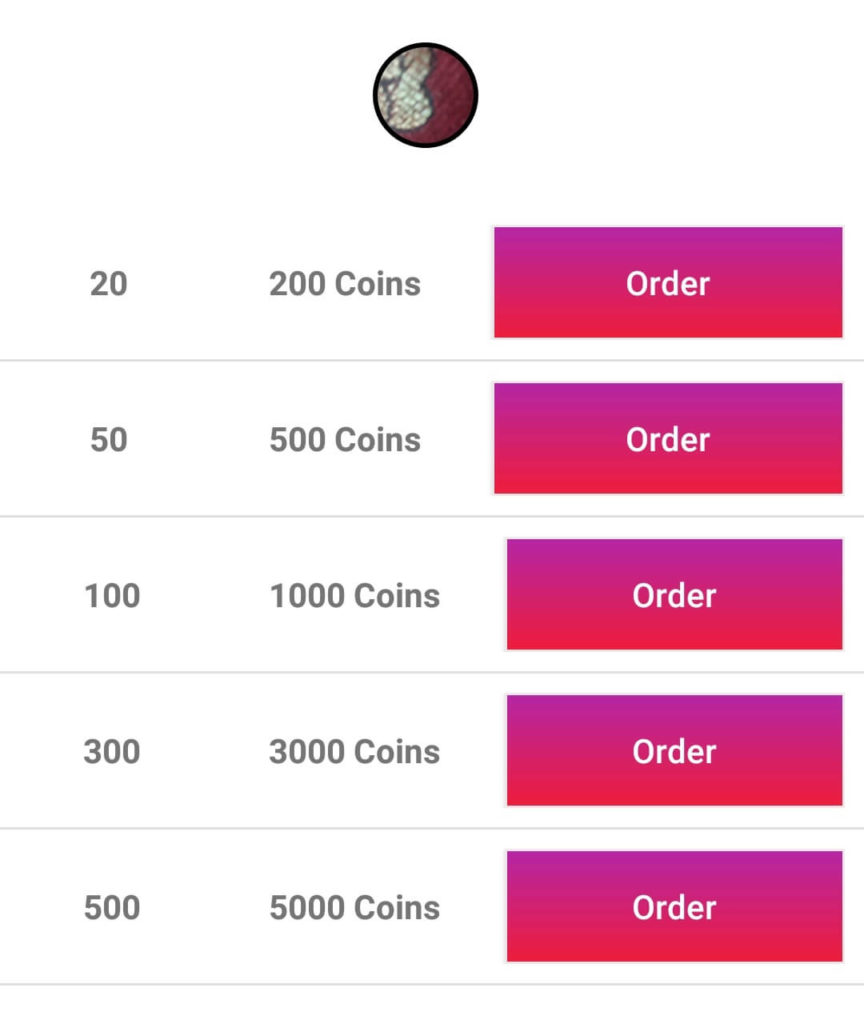The height and width of the screenshot is (1024, 864).
Task: Tap the "5000 Coins" price text
Action: click(355, 908)
